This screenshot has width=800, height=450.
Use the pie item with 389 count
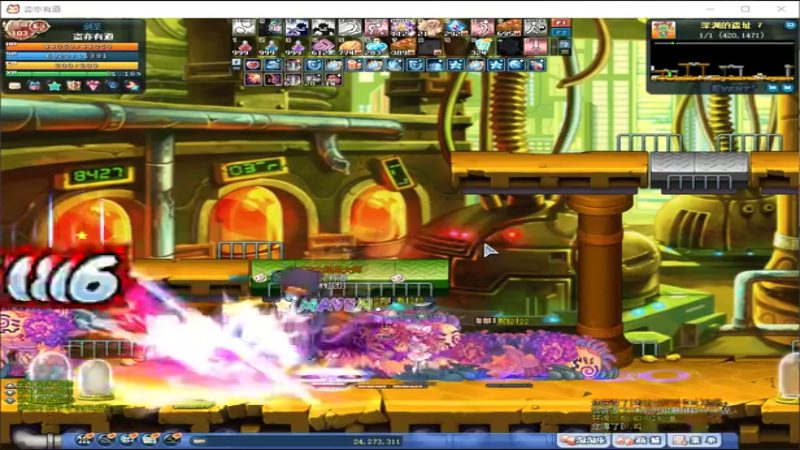point(403,46)
